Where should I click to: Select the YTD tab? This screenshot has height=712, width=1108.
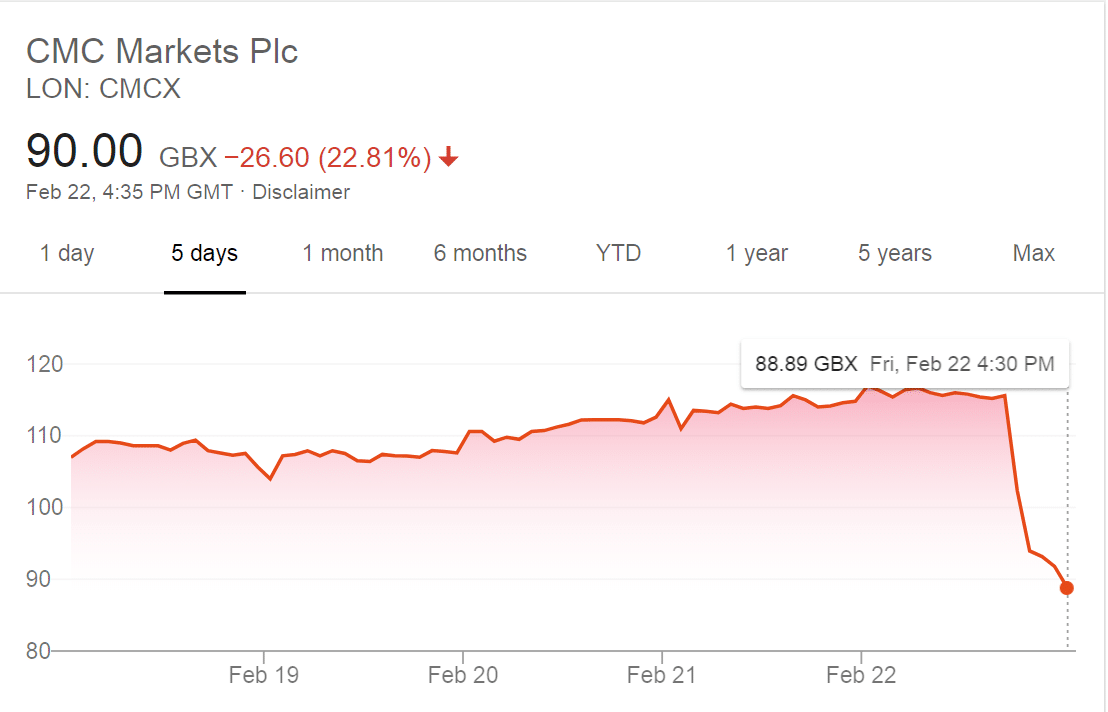(618, 253)
